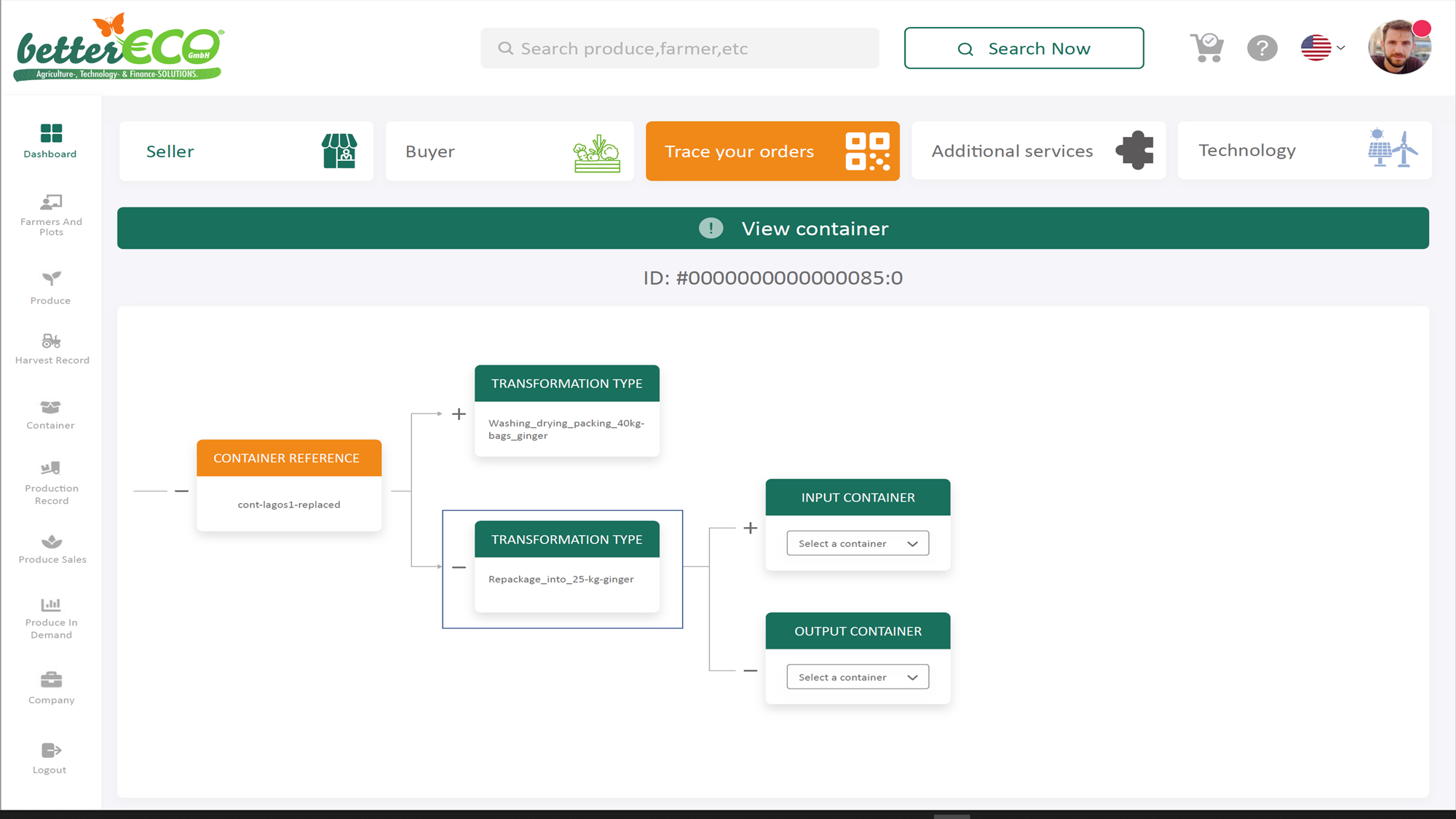Open language dropdown chevron
Viewport: 1456px width, 819px height.
pyautogui.click(x=1340, y=48)
